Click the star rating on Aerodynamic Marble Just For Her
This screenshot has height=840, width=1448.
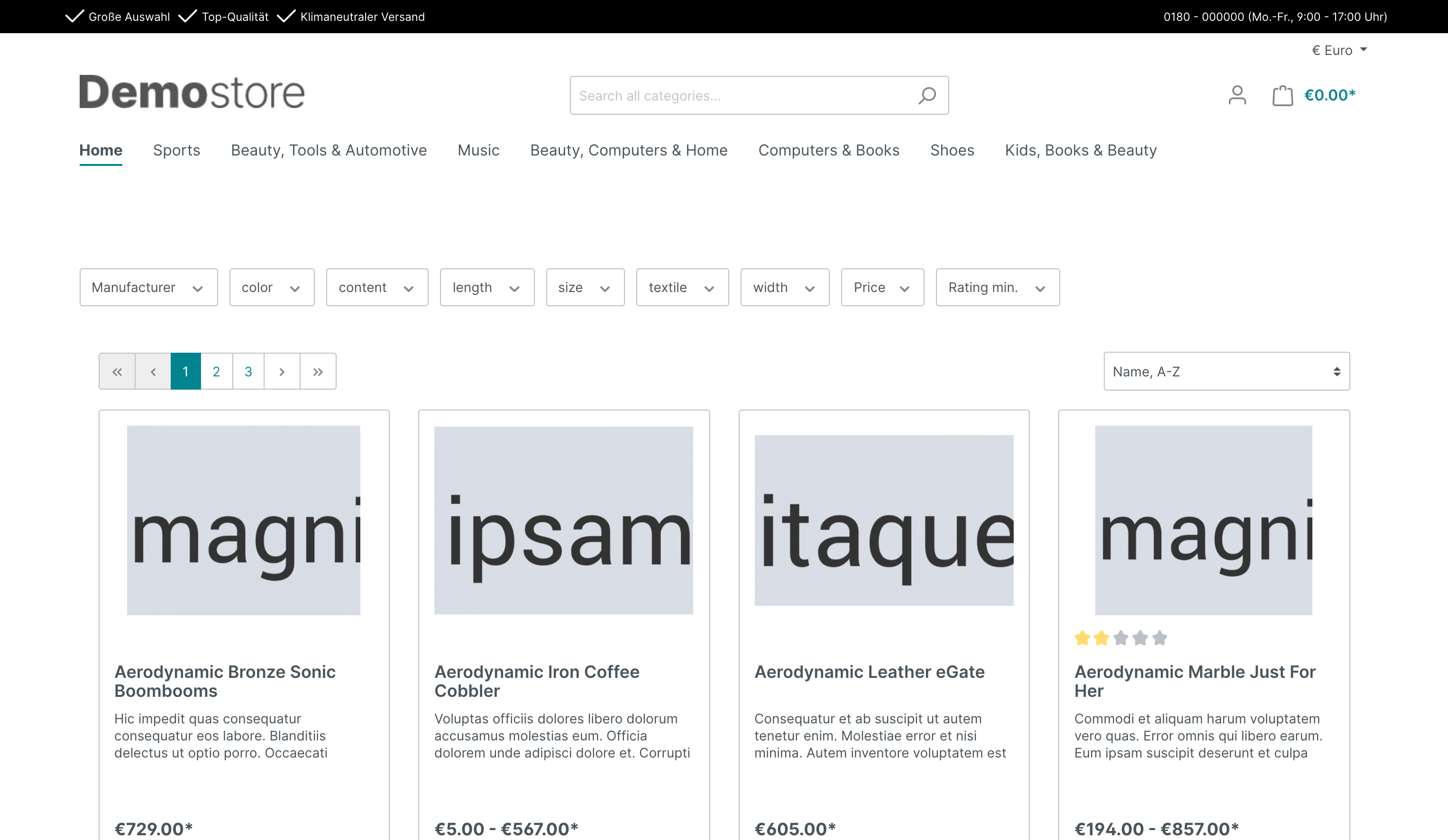click(x=1120, y=638)
